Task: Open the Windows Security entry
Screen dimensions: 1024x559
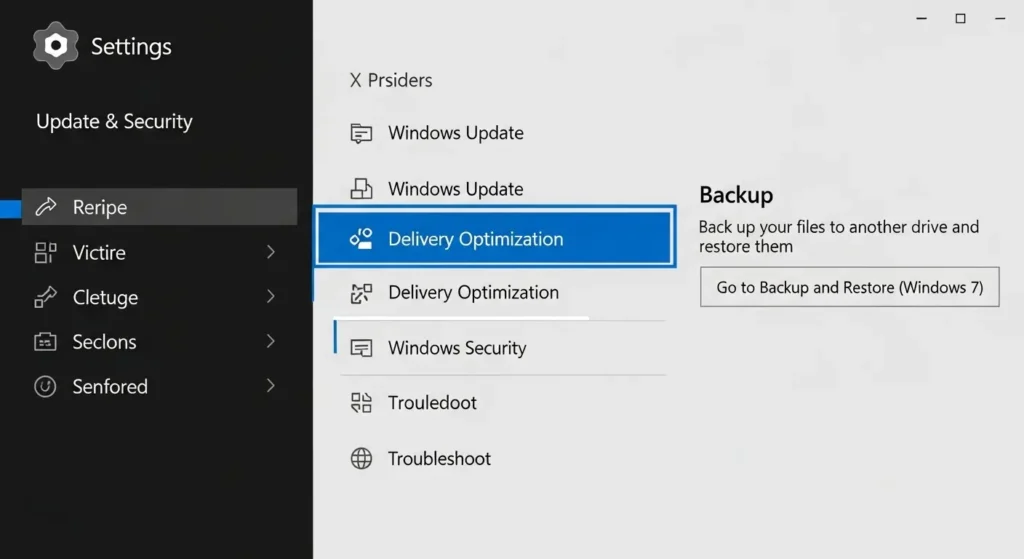Action: point(503,348)
